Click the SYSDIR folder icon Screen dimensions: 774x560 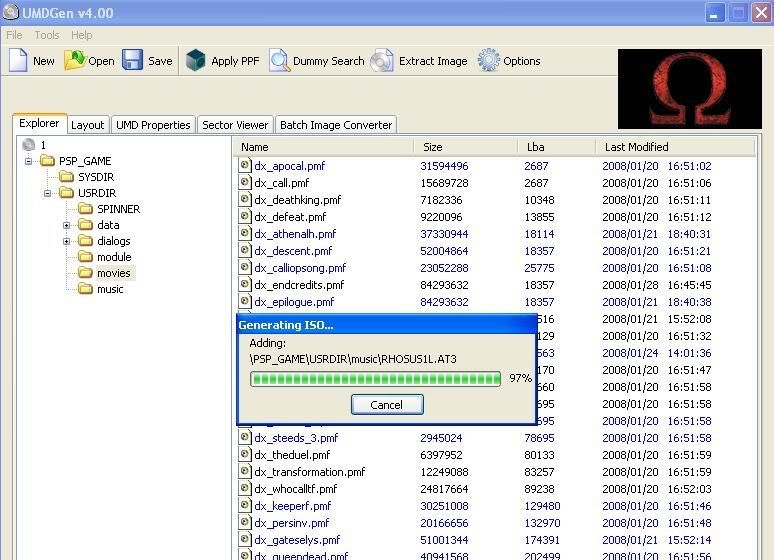pos(66,176)
